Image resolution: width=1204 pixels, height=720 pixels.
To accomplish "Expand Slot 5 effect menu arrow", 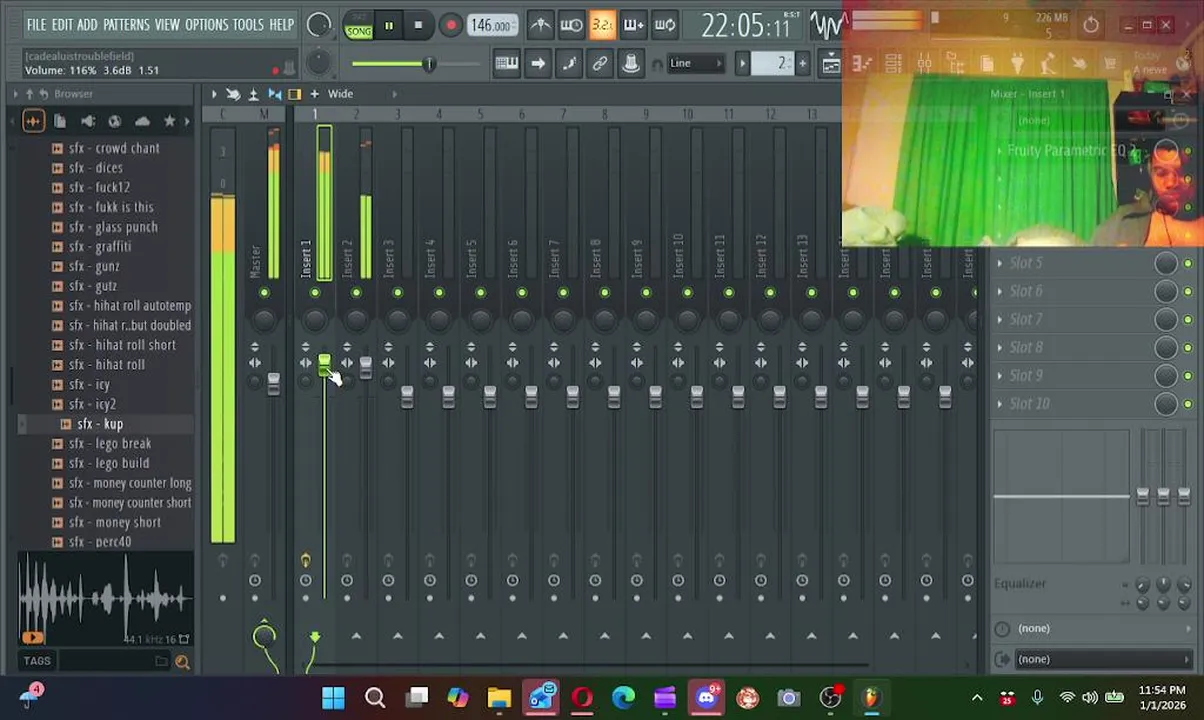I will [1000, 263].
